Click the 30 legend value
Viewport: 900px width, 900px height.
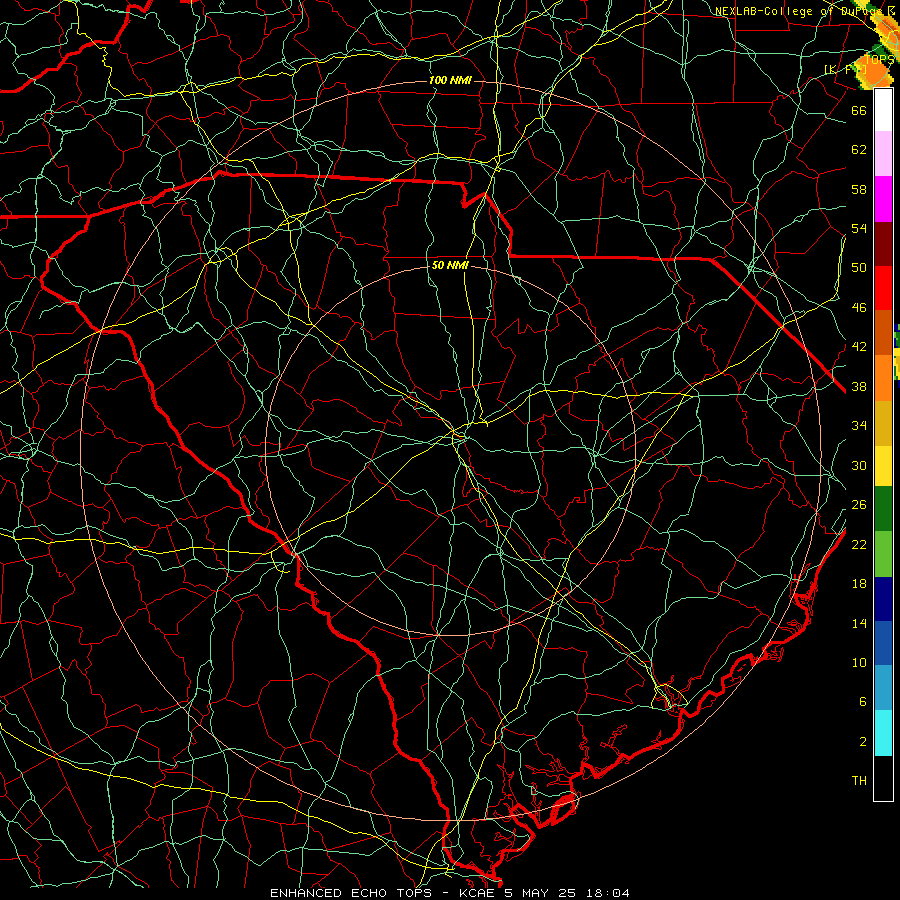coord(859,465)
